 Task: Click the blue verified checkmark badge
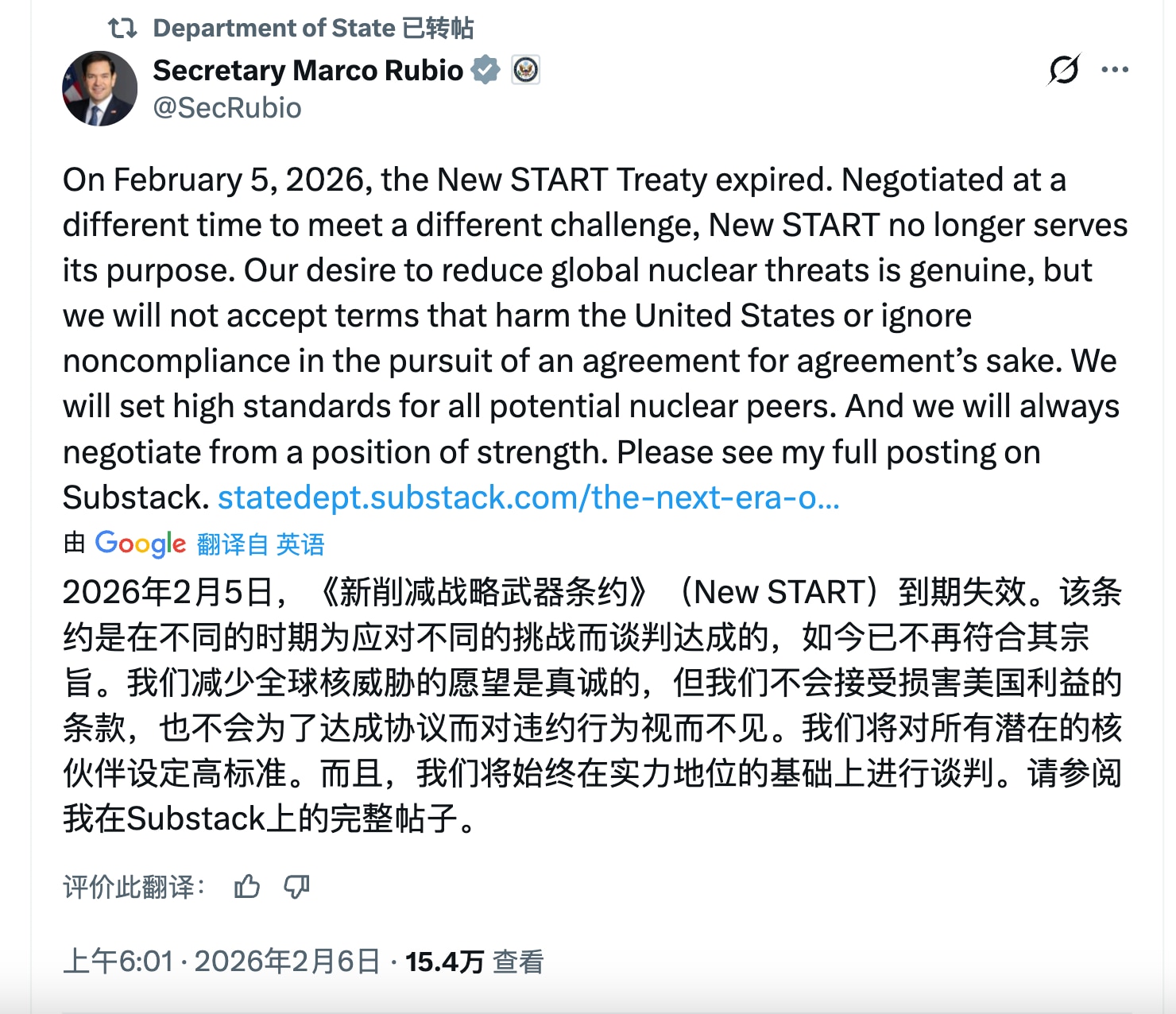click(x=485, y=70)
